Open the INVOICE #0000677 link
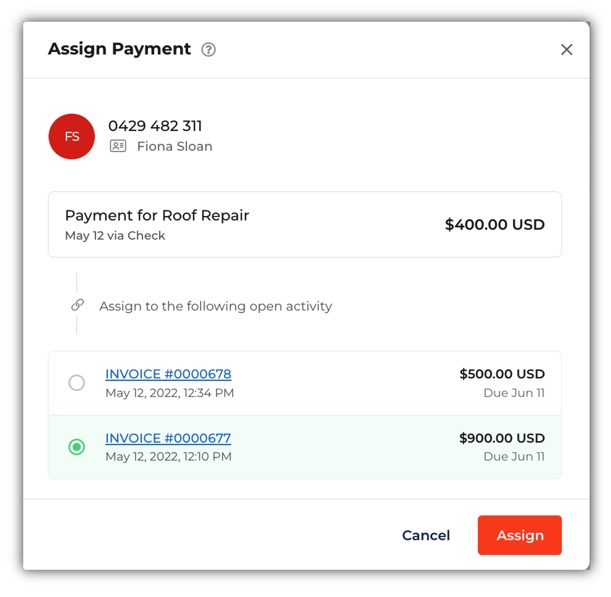The height and width of the screenshot is (597, 611). point(168,438)
